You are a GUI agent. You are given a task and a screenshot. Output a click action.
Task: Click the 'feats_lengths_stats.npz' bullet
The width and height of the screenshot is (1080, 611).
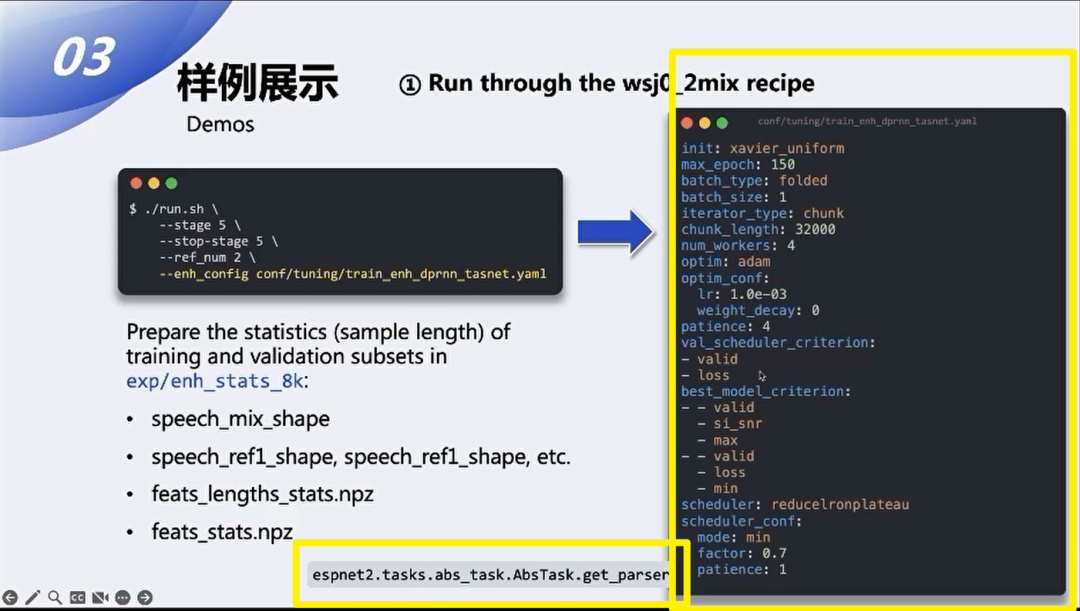click(x=262, y=494)
